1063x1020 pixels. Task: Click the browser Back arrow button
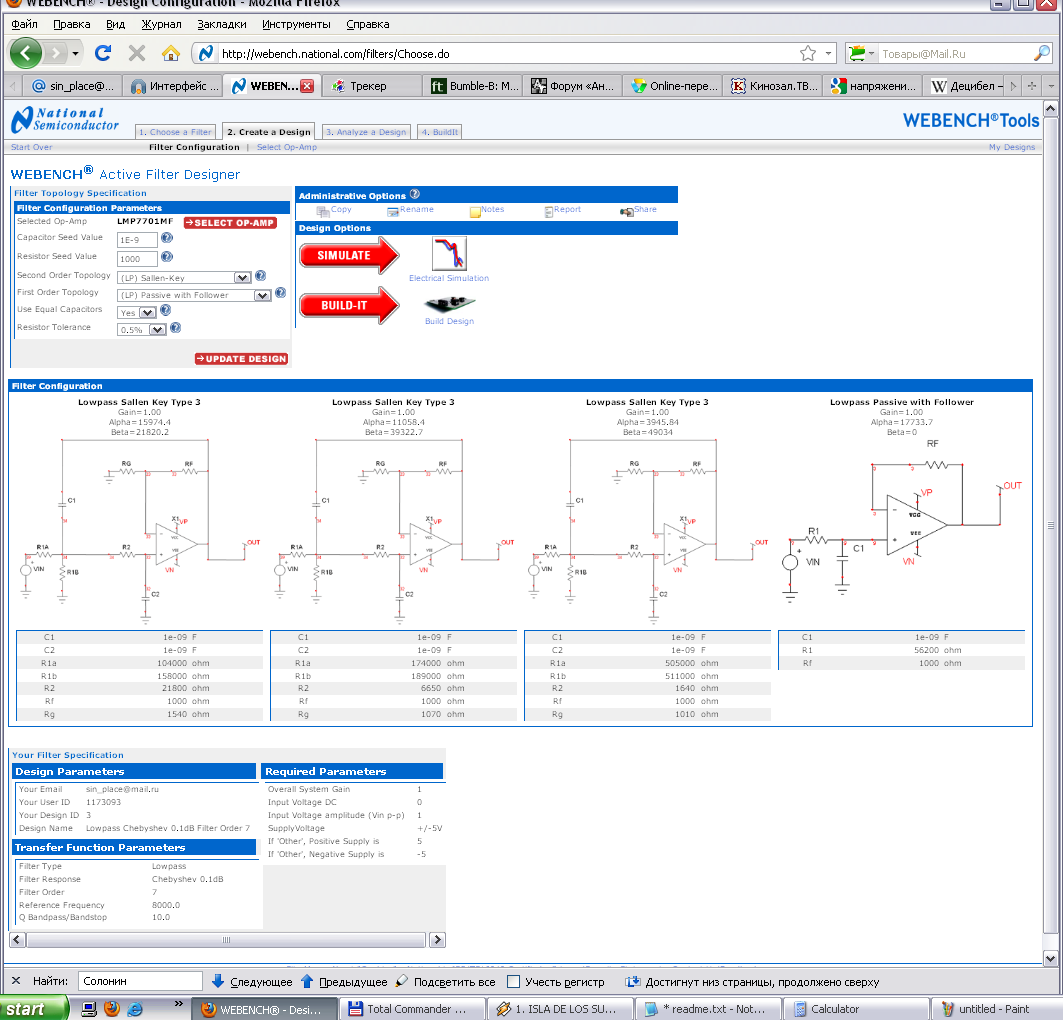coord(26,53)
